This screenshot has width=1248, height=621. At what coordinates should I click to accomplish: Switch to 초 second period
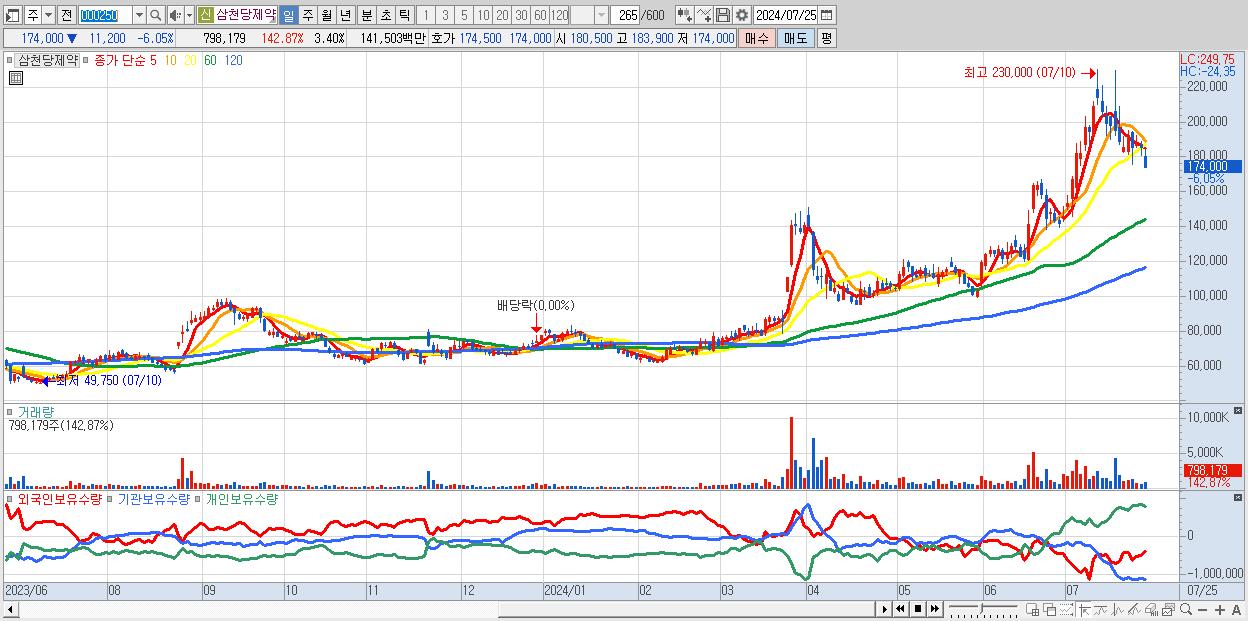[385, 15]
